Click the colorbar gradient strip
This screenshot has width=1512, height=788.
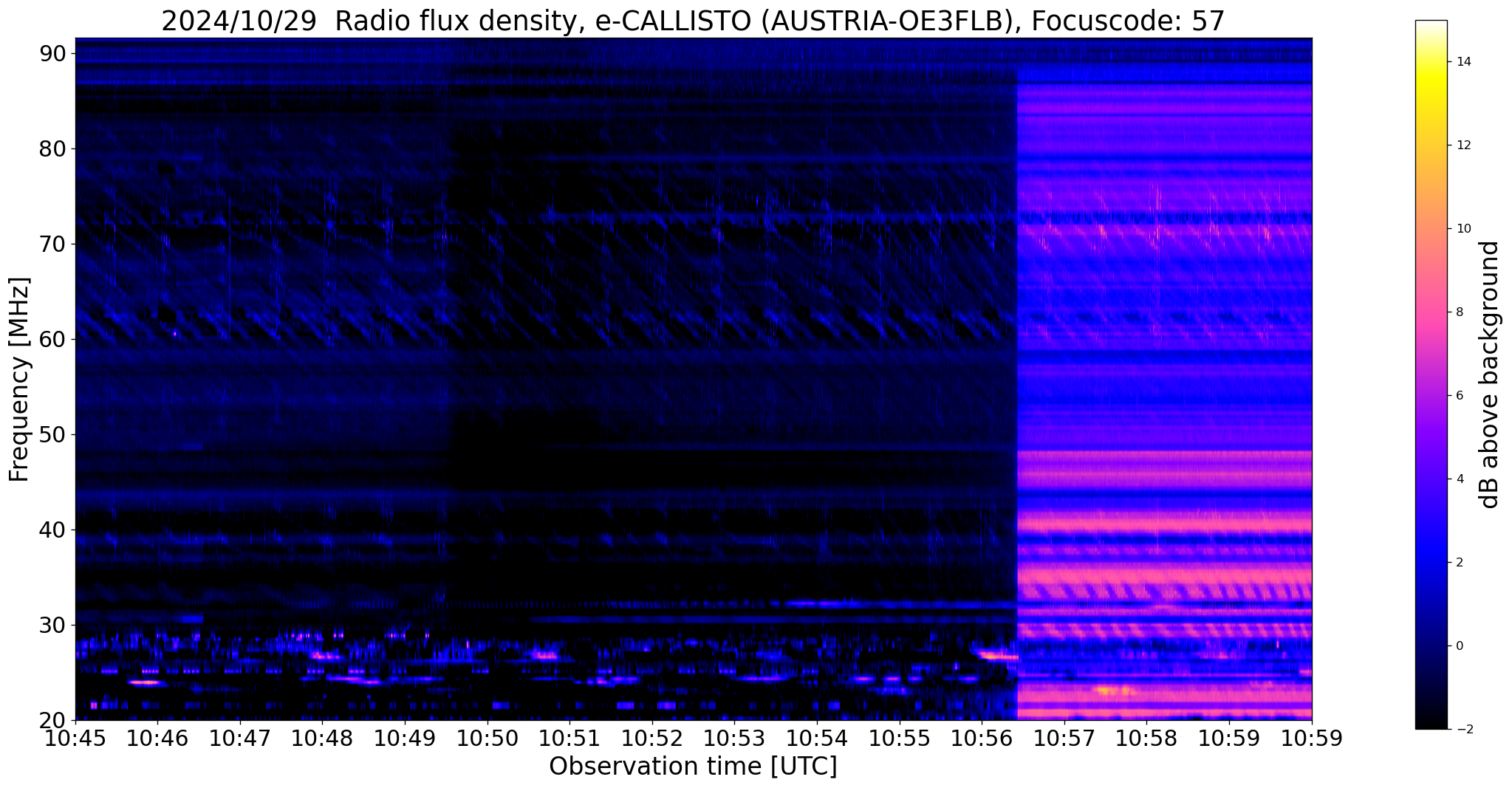(x=1431, y=374)
